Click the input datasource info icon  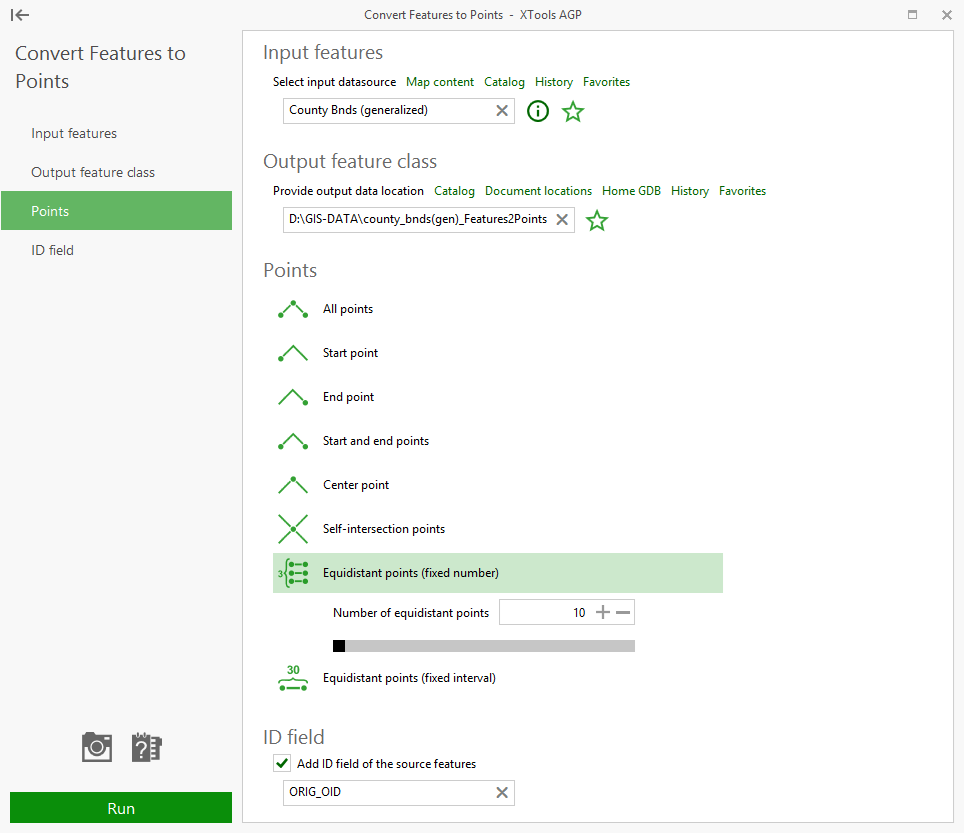[538, 111]
